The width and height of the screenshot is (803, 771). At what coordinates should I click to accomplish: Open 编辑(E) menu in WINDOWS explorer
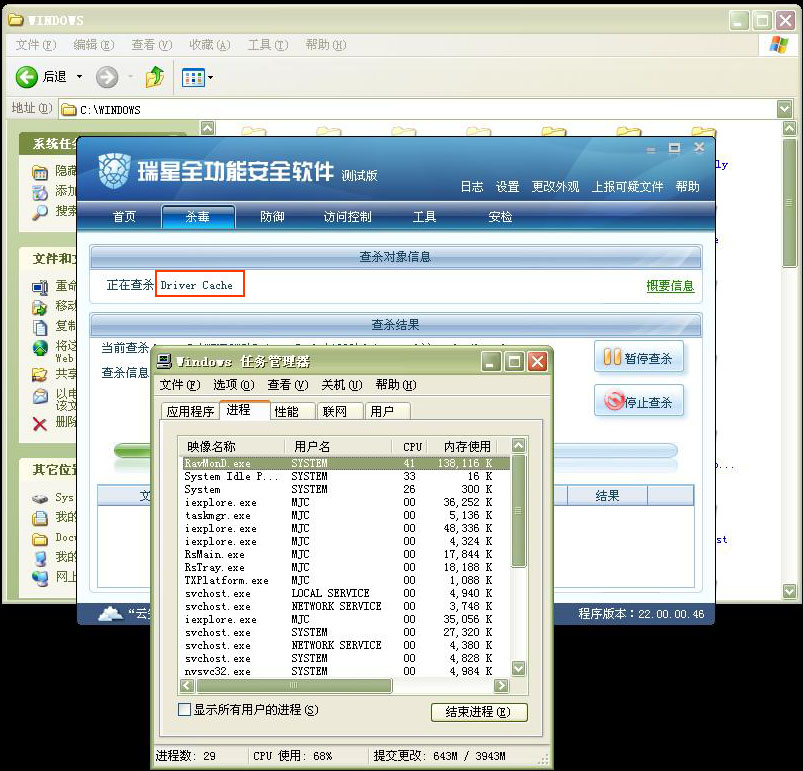point(93,45)
